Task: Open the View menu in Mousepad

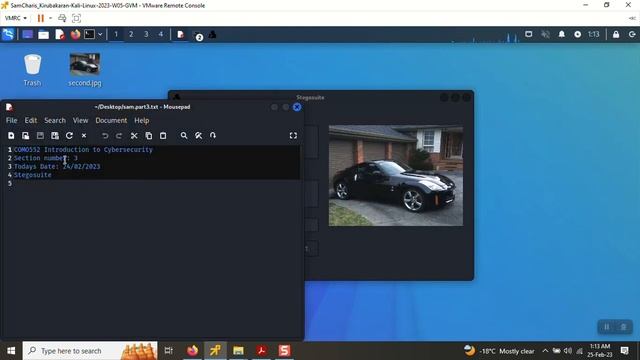Action: 80,120
